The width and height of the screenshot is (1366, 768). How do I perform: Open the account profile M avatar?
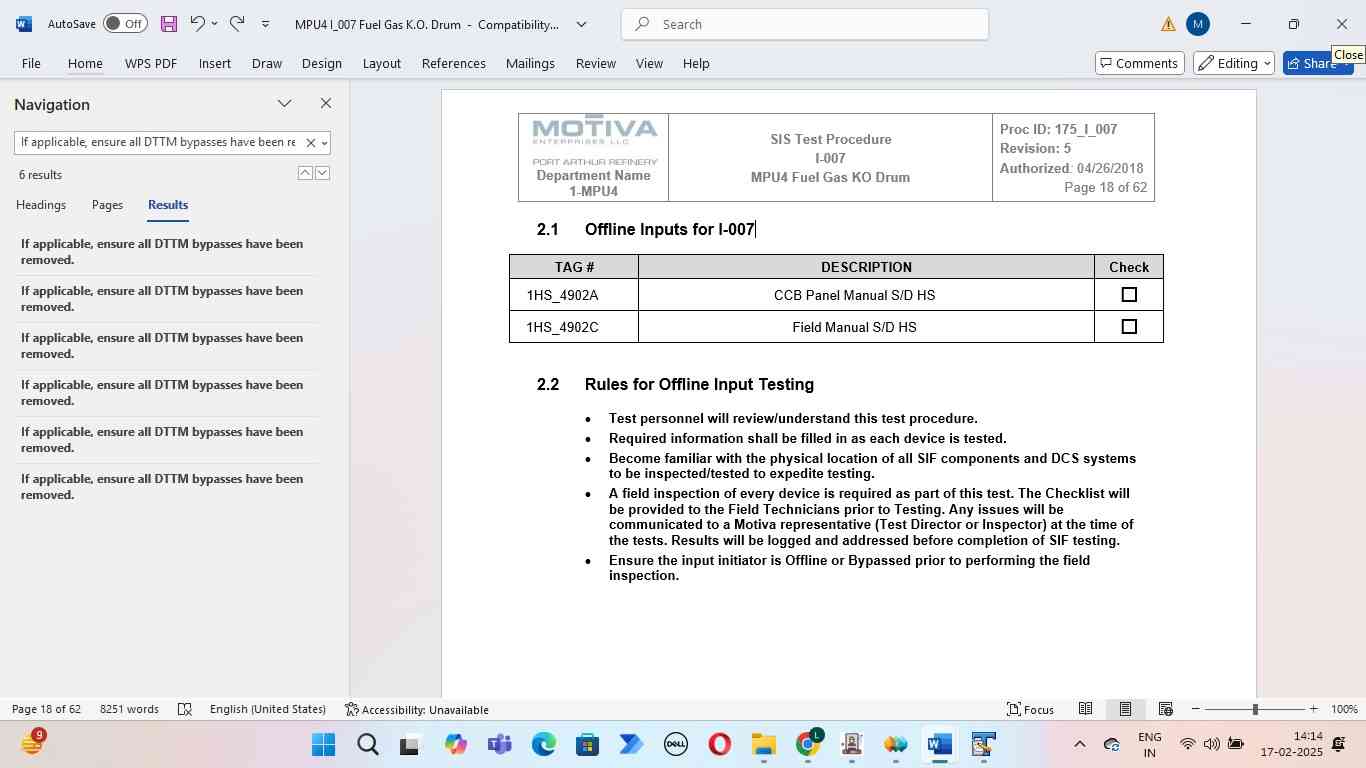(x=1198, y=24)
